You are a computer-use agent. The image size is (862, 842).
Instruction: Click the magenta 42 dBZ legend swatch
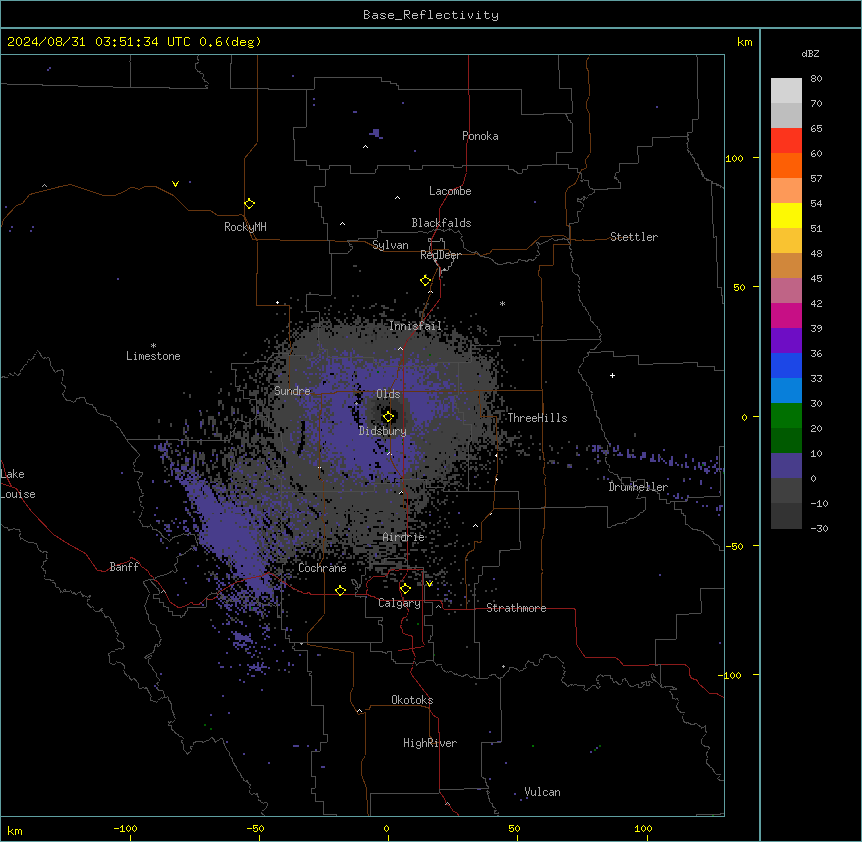[x=786, y=315]
